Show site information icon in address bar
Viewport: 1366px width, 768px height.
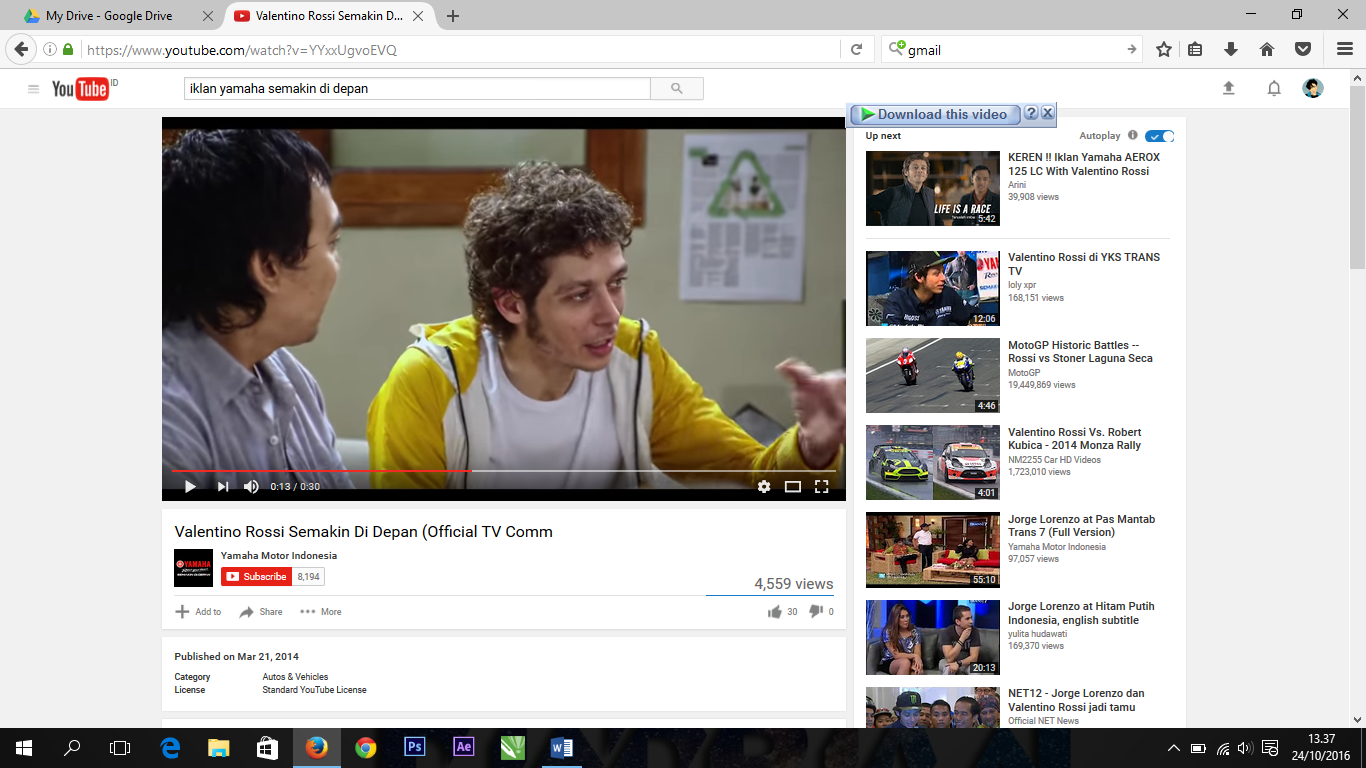(x=50, y=49)
